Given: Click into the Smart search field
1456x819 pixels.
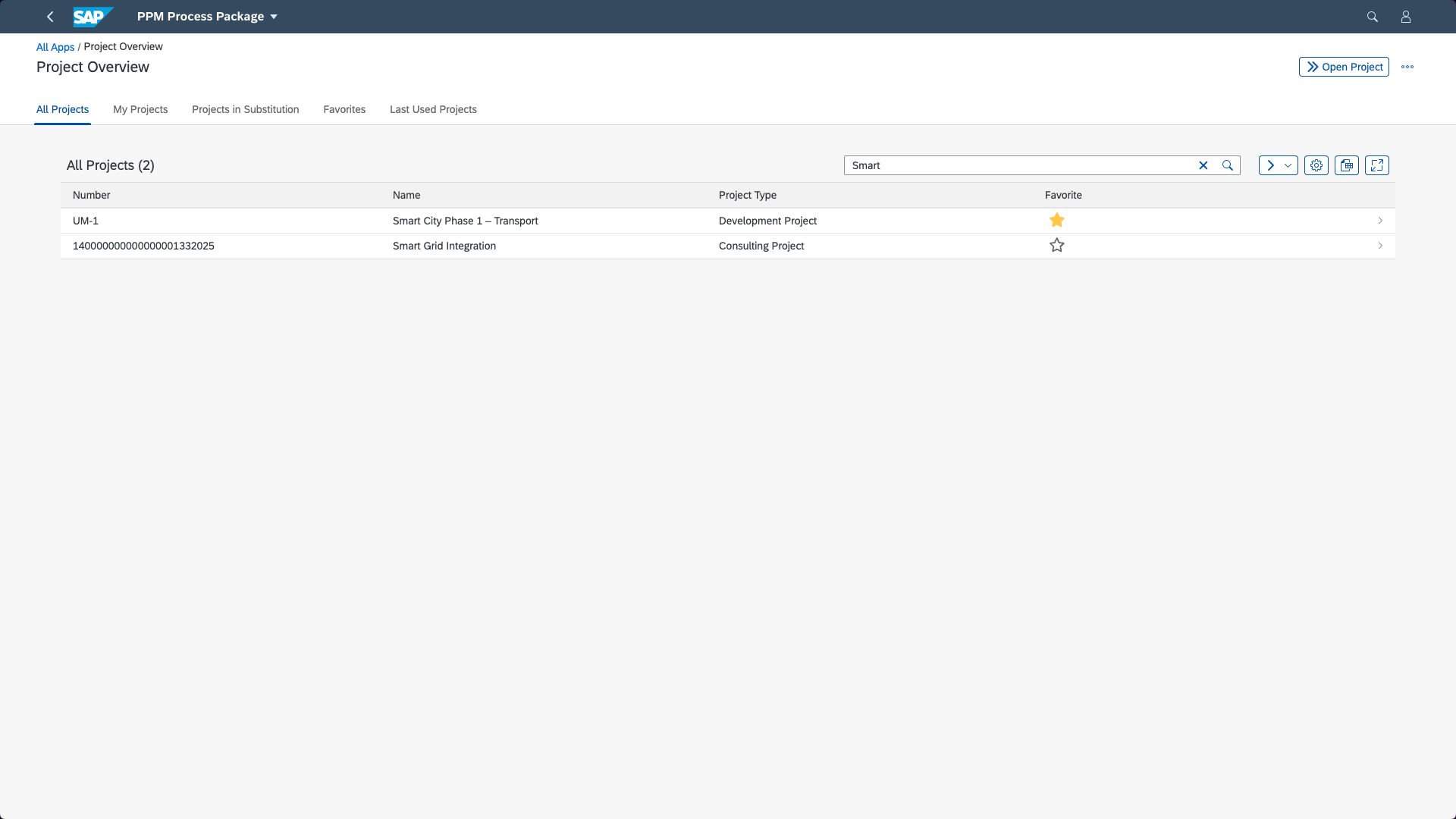Looking at the screenshot, I should [1016, 165].
